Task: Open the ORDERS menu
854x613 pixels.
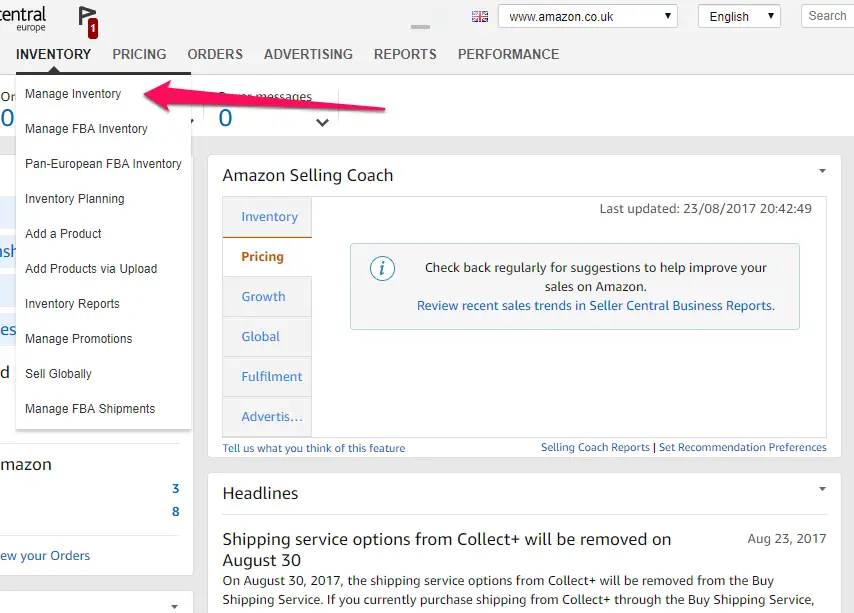Action: coord(215,54)
